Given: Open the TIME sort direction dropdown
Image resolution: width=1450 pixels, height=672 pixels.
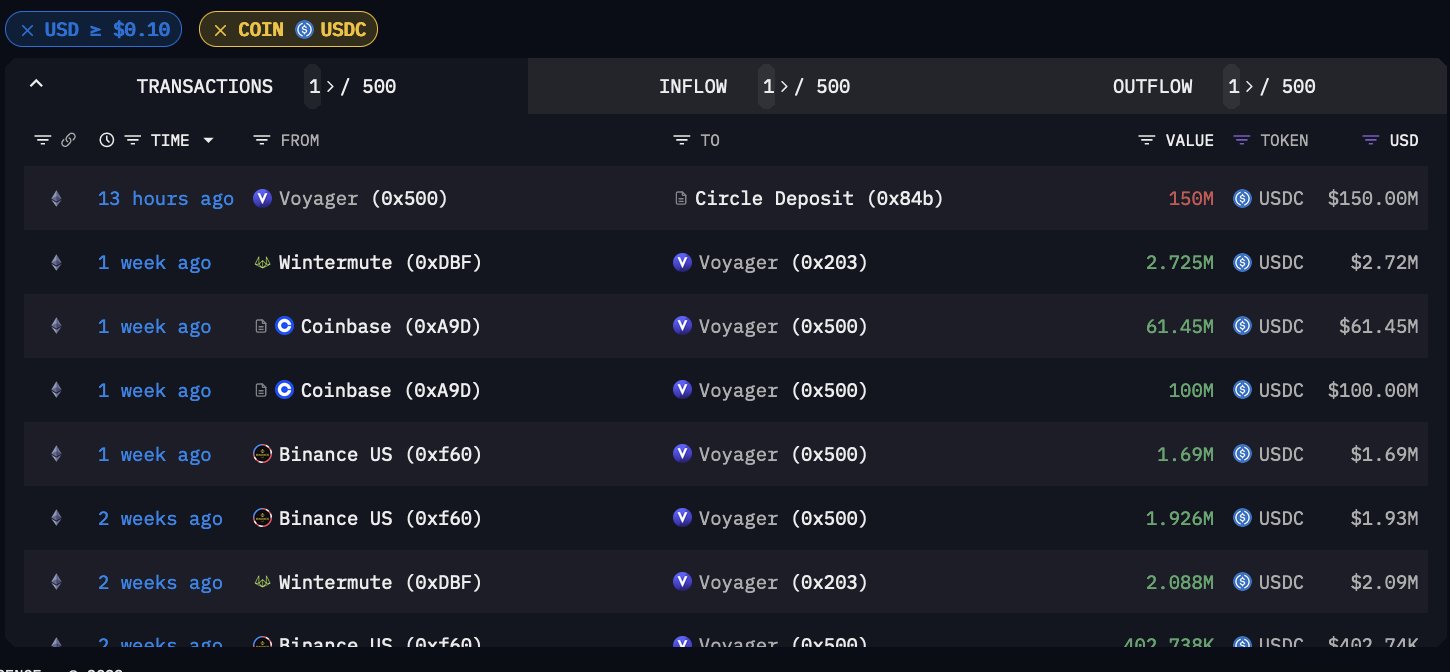Looking at the screenshot, I should [x=208, y=140].
